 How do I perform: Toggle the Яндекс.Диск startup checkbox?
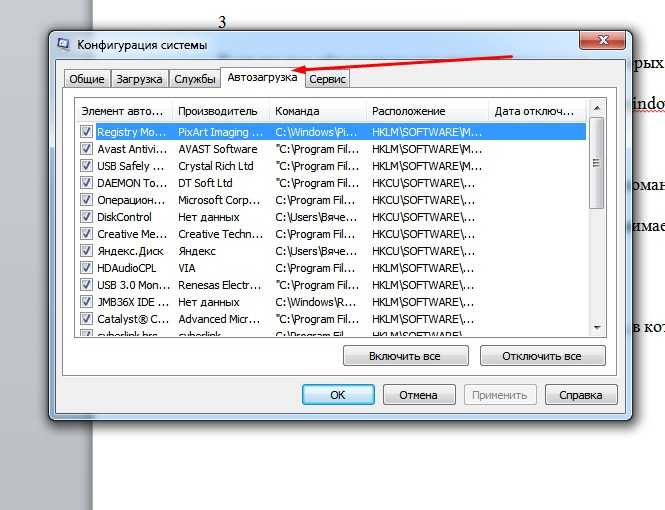click(86, 251)
